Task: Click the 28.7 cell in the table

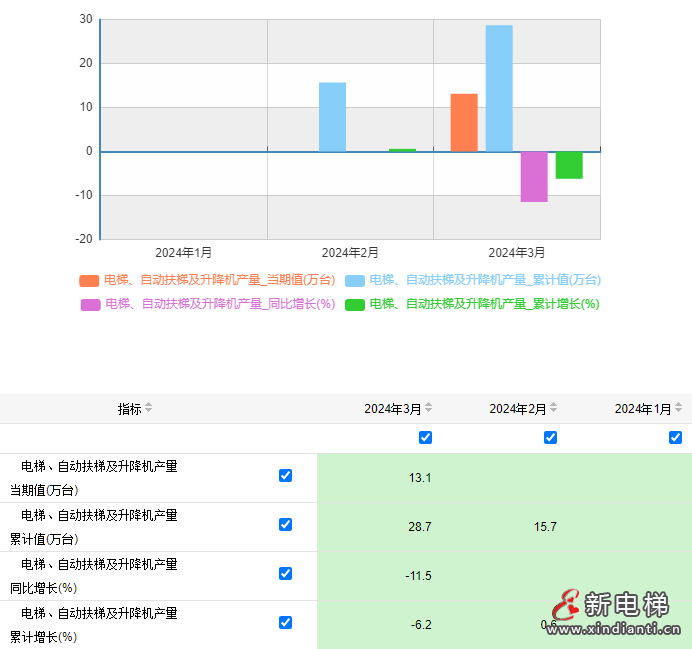Action: click(x=420, y=526)
